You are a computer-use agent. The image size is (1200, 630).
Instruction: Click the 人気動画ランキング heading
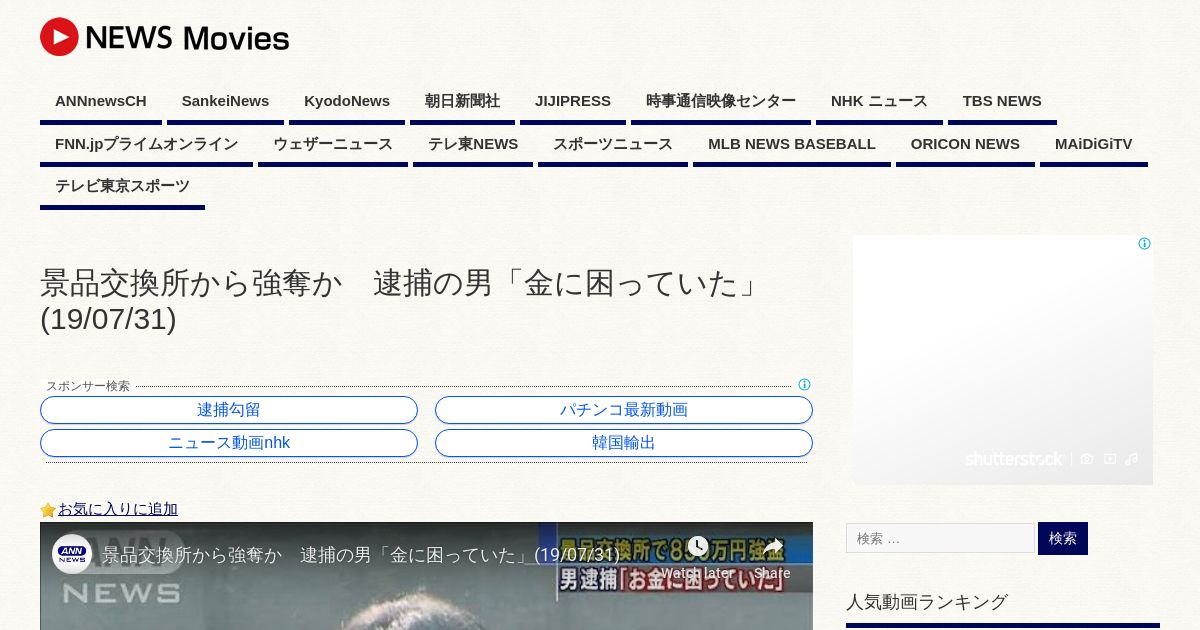pyautogui.click(x=927, y=602)
